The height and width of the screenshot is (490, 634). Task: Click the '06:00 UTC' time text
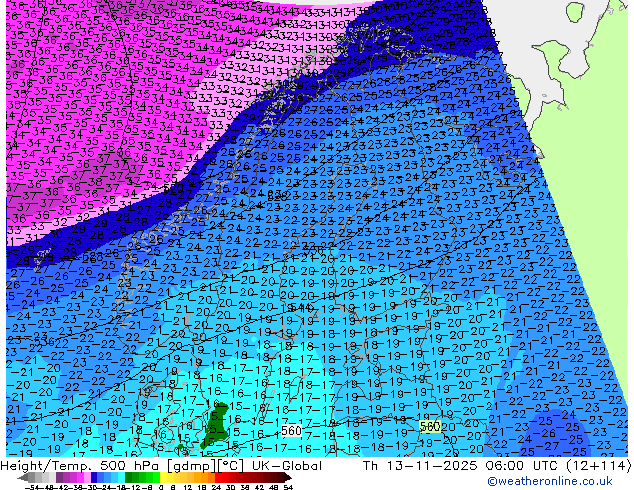tap(524, 466)
